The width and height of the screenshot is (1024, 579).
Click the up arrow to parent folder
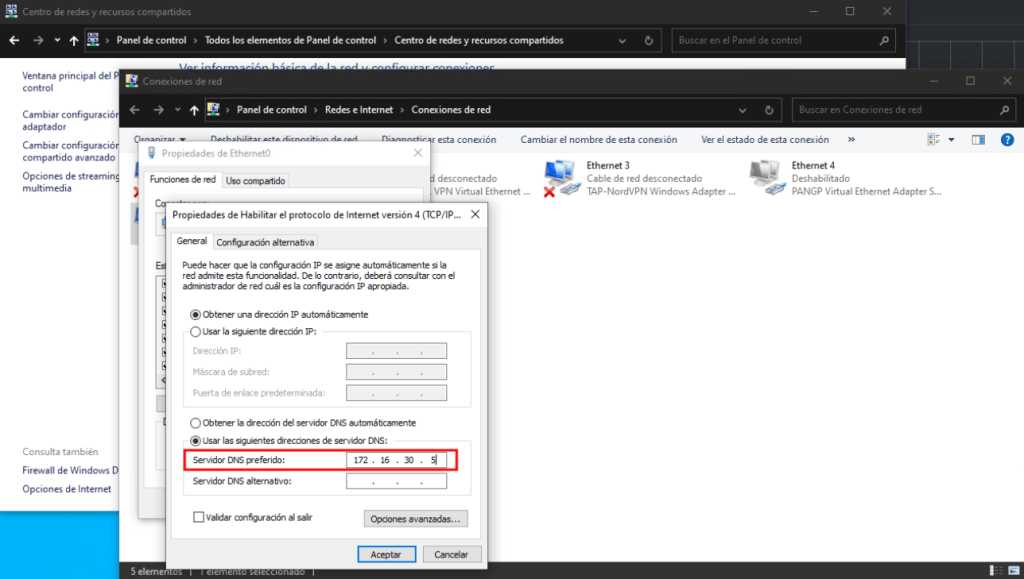pos(196,110)
